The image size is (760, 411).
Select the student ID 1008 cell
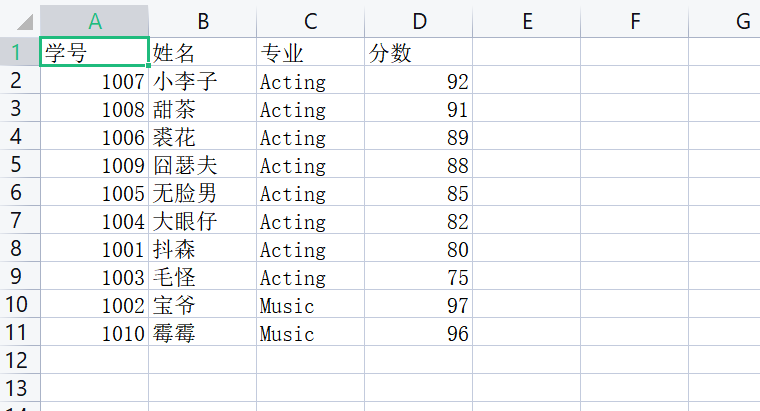point(95,109)
